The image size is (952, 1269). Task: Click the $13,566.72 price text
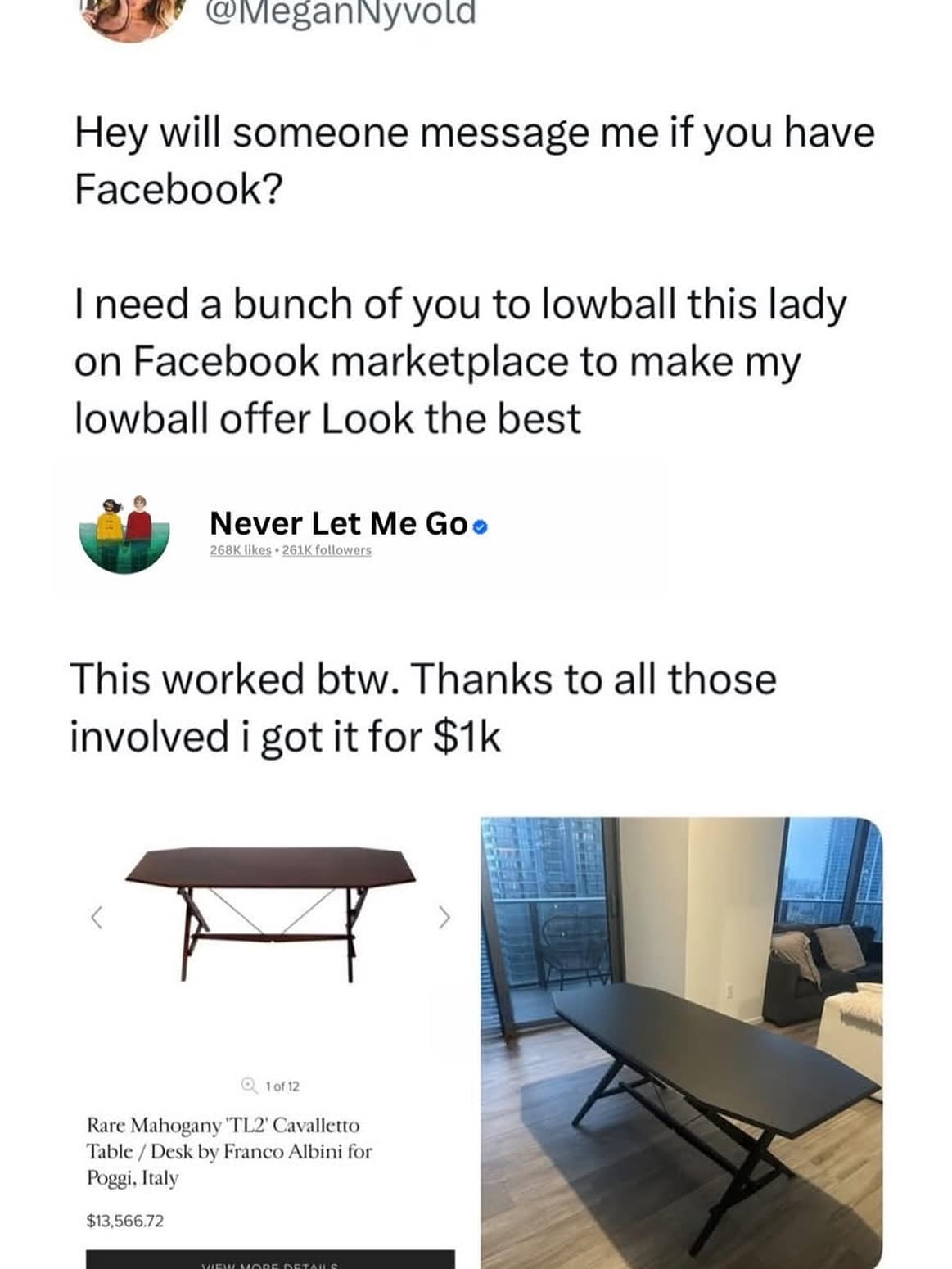(125, 1221)
